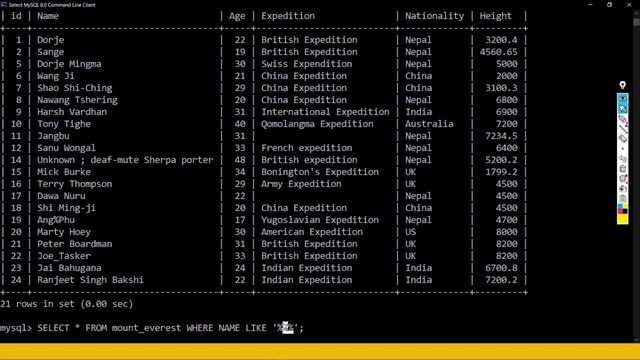The width and height of the screenshot is (640, 360).
Task: Click the SQL query input line at mysql prompt
Action: coord(152,328)
